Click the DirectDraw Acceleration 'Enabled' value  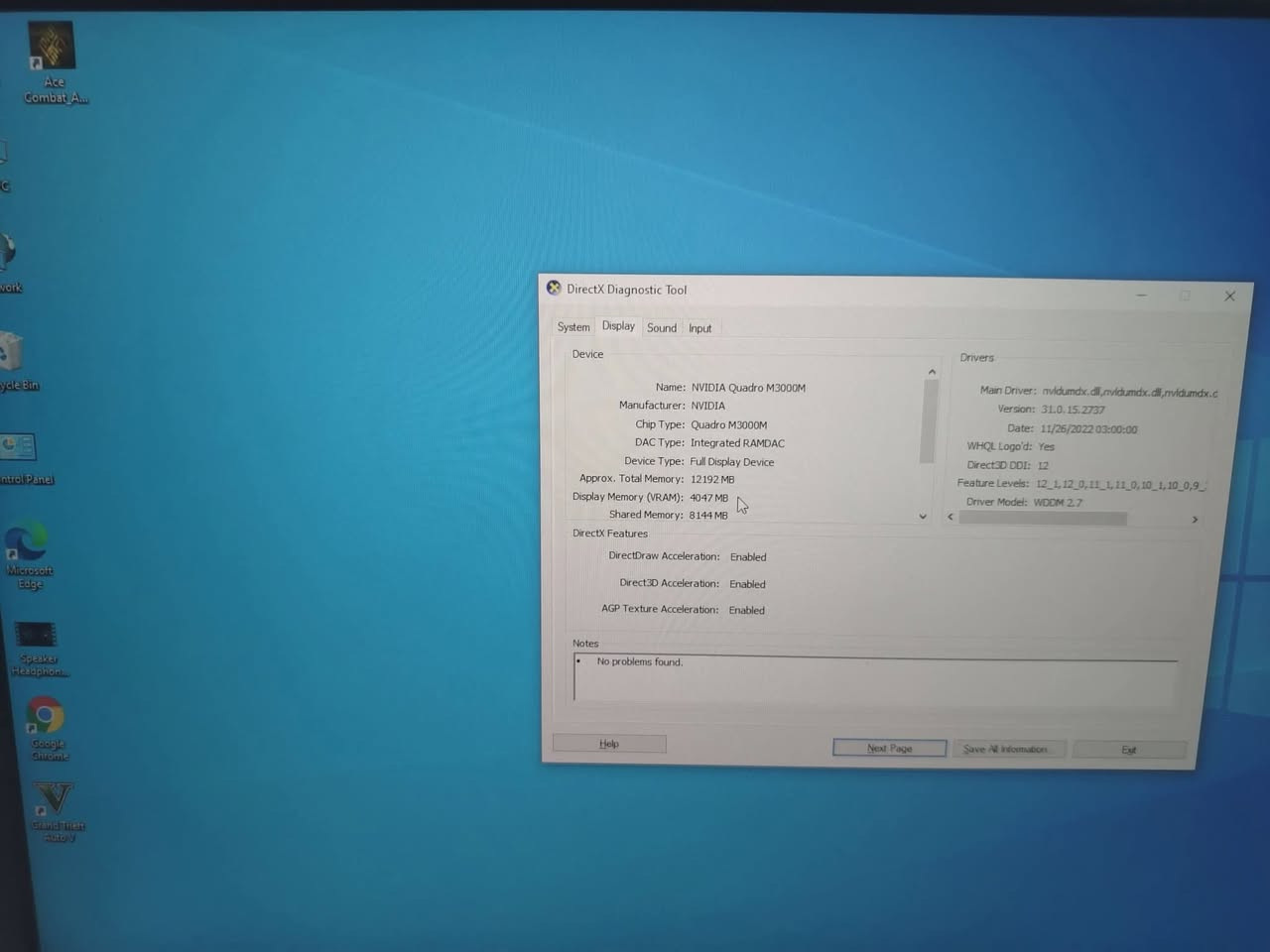[x=748, y=557]
